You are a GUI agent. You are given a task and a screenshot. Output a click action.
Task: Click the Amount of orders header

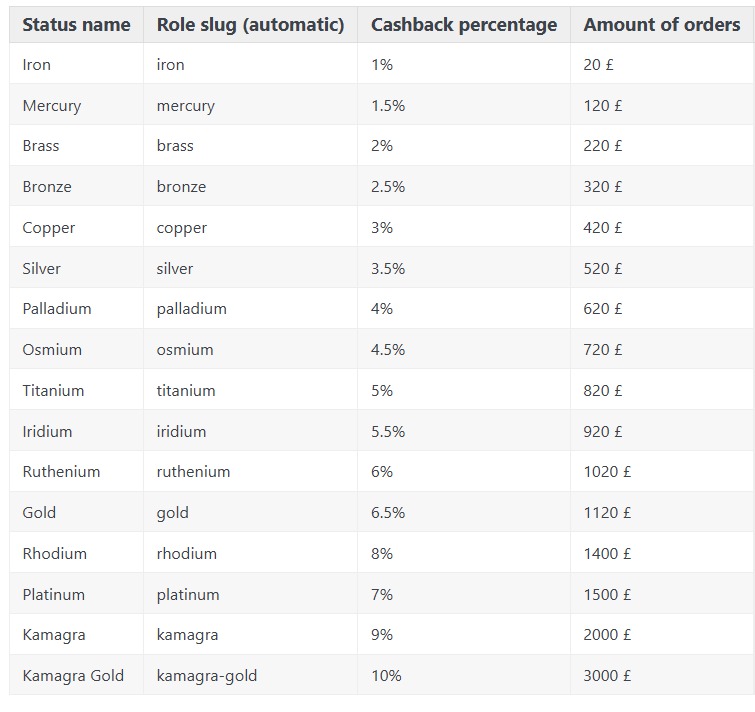(x=662, y=25)
